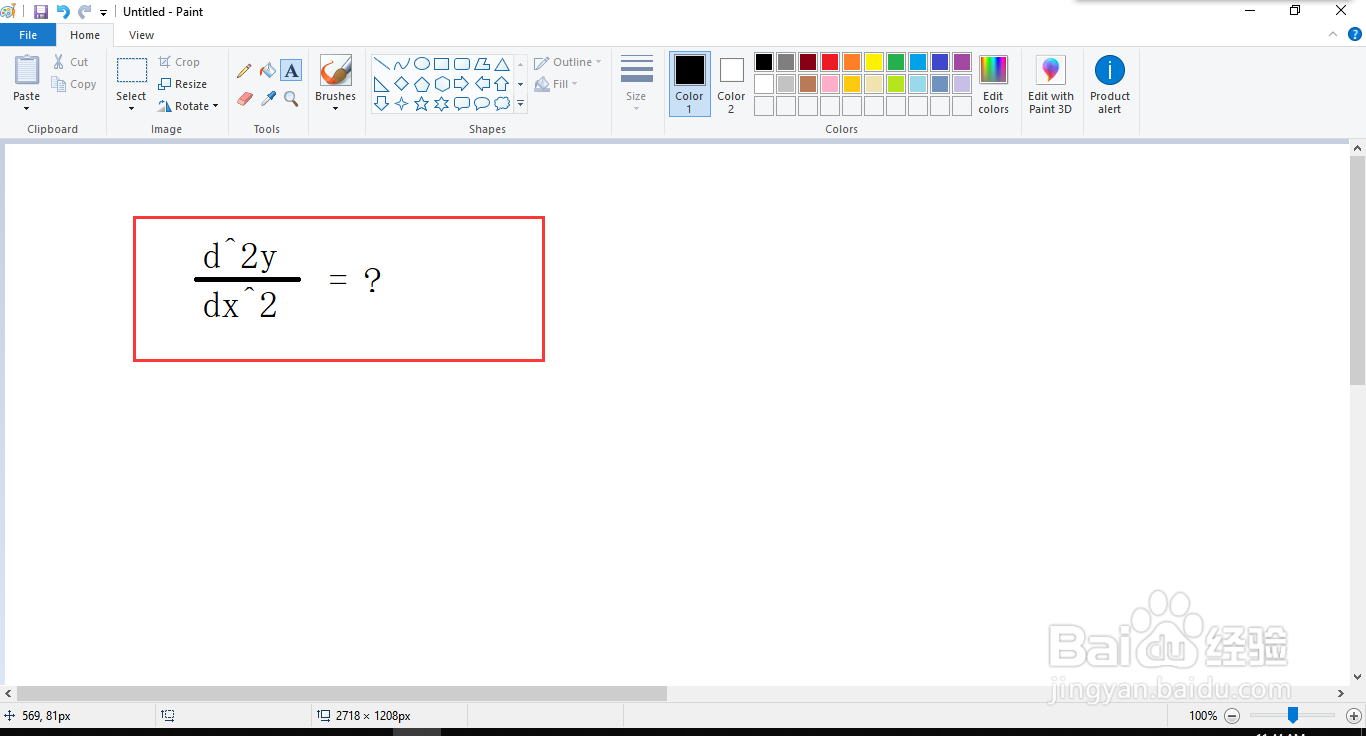Image resolution: width=1366 pixels, height=736 pixels.
Task: Select the Triangle shape
Action: [501, 64]
